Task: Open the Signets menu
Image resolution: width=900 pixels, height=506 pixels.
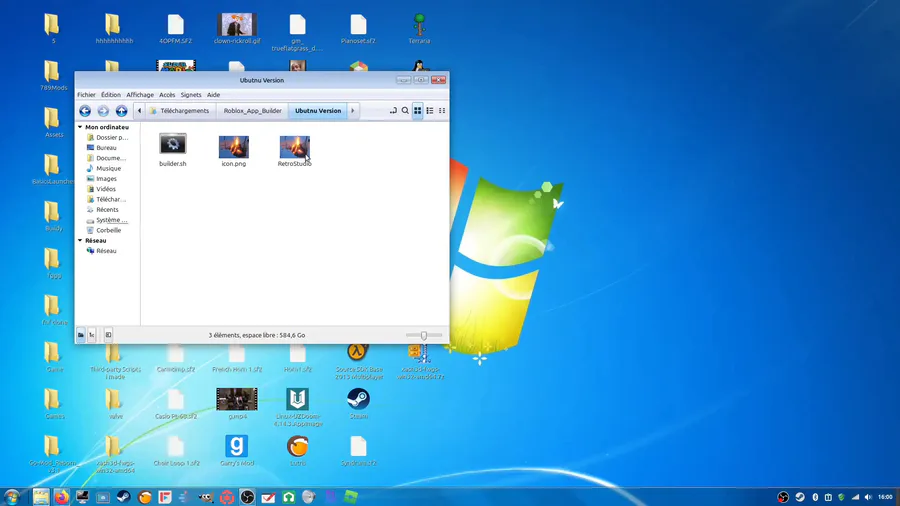Action: coord(191,95)
